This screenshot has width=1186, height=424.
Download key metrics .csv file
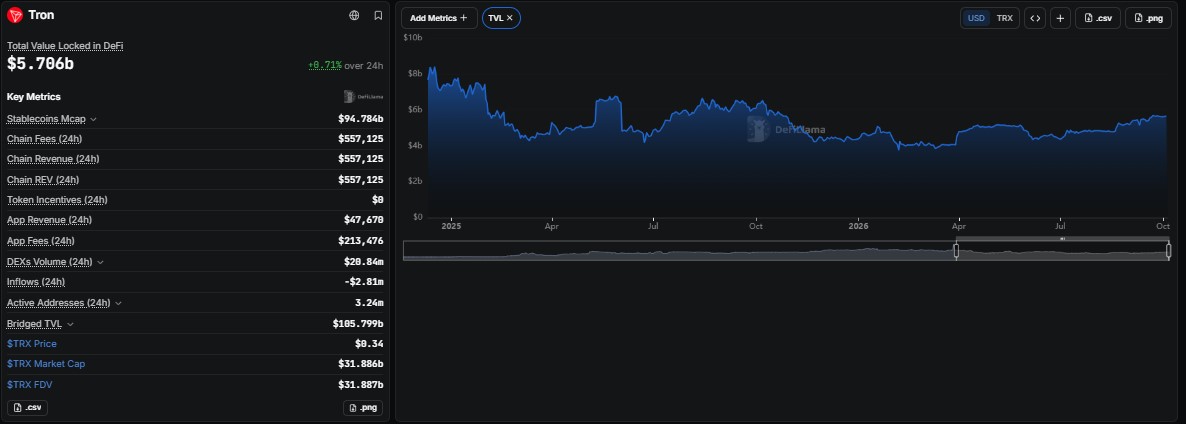point(27,408)
